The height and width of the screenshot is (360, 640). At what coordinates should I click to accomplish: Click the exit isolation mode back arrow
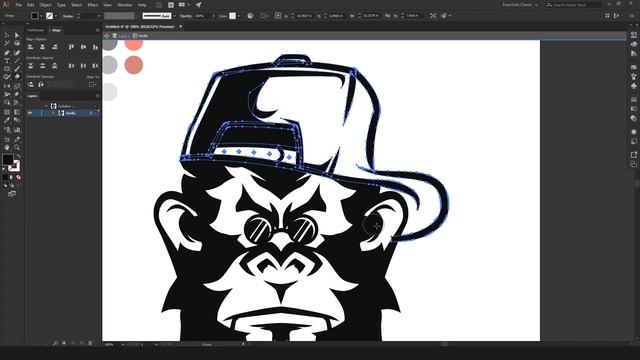coord(107,36)
